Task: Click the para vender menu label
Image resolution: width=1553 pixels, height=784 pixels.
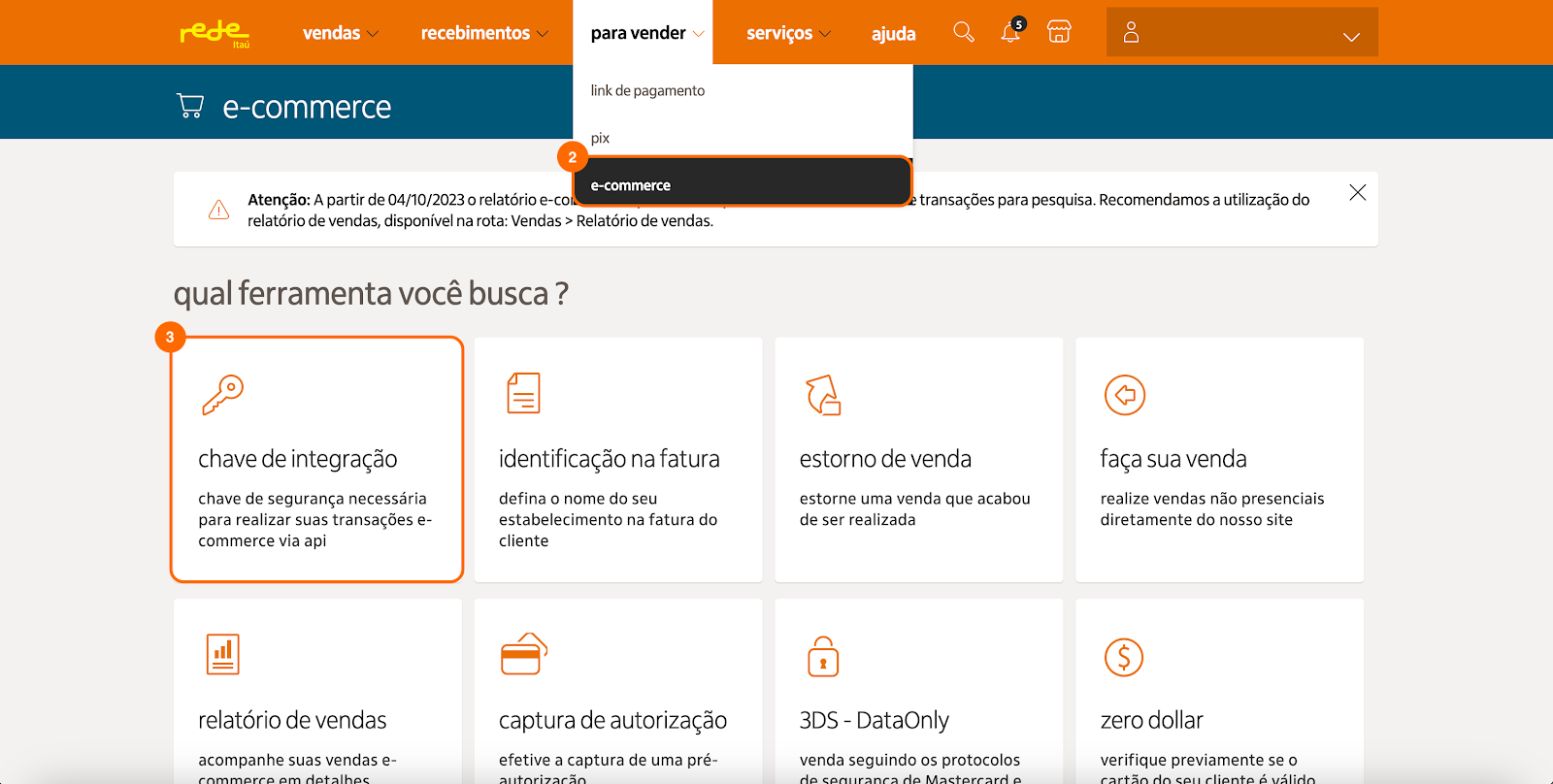Action: click(638, 33)
